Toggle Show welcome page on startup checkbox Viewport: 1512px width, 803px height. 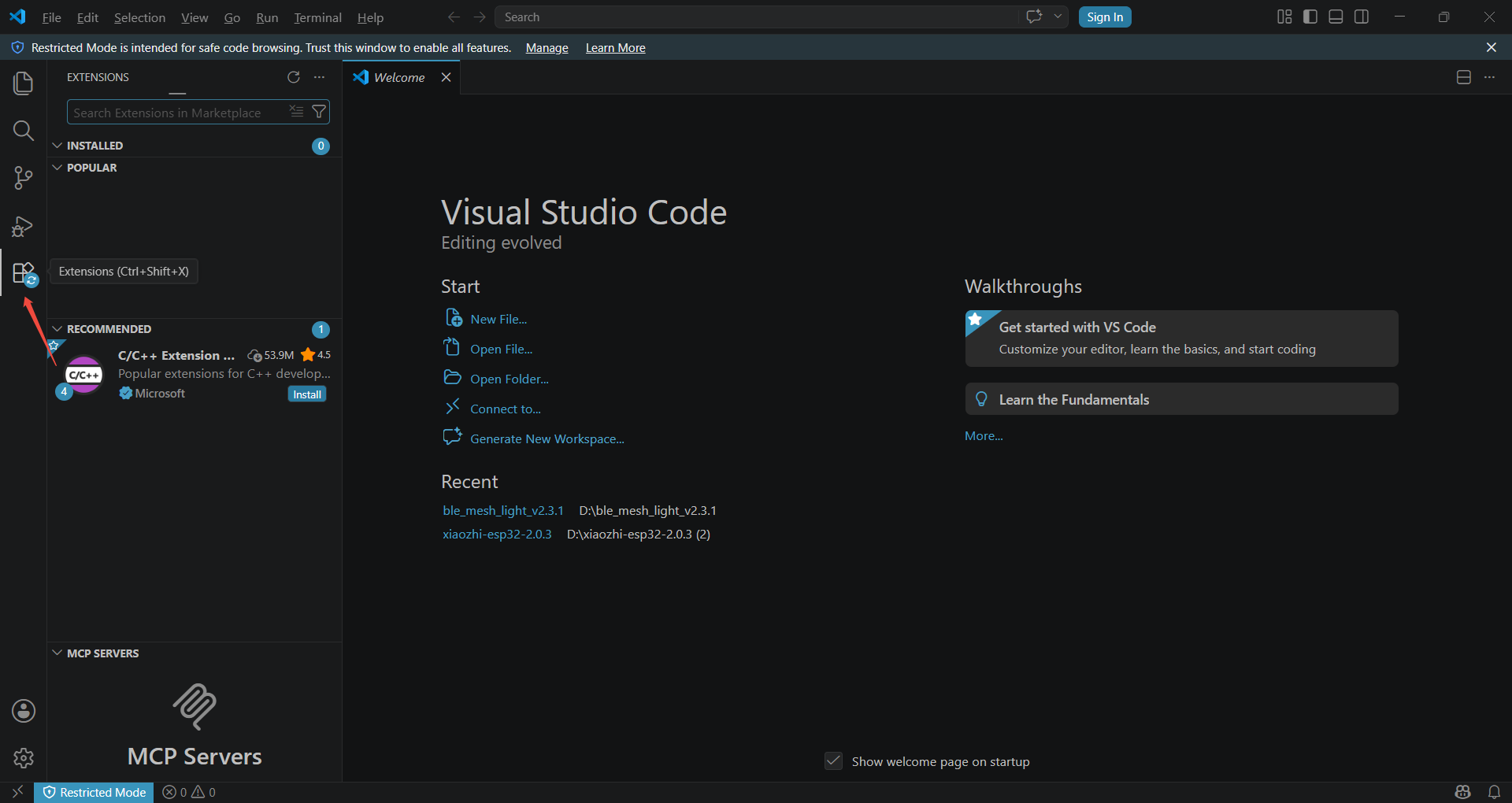(833, 761)
